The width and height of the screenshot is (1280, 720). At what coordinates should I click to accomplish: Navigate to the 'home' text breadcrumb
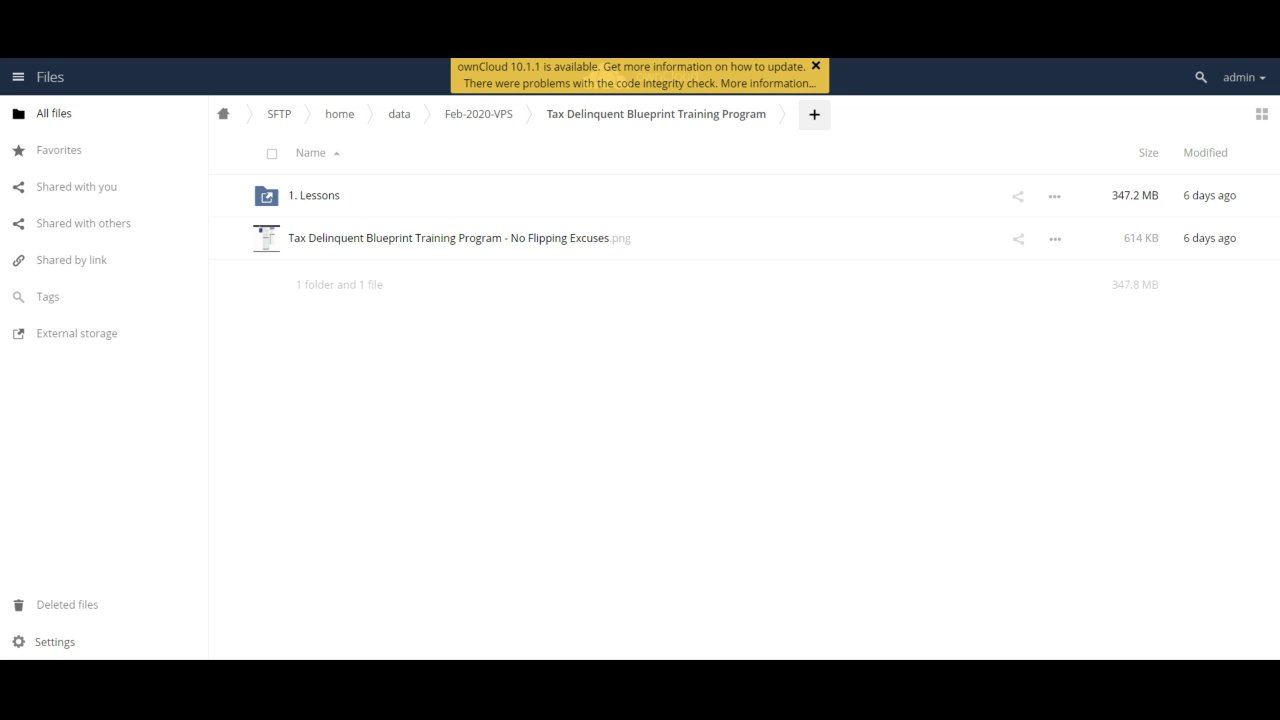click(339, 114)
